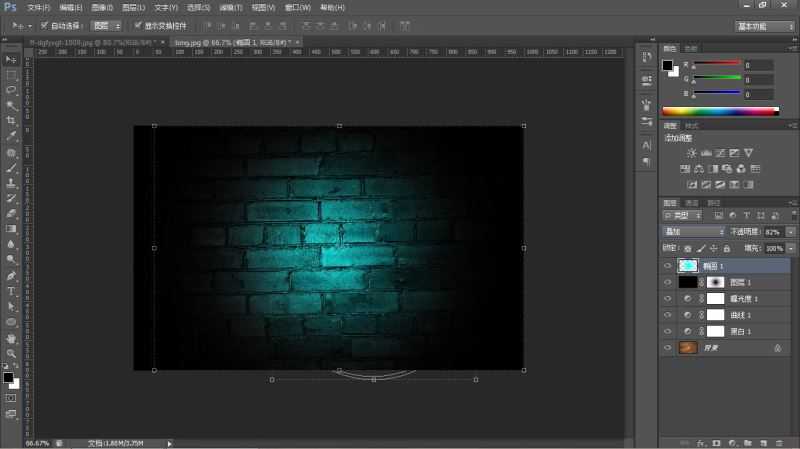Open the 基本功能 workspace dropdown
The height and width of the screenshot is (449, 800).
(x=765, y=25)
